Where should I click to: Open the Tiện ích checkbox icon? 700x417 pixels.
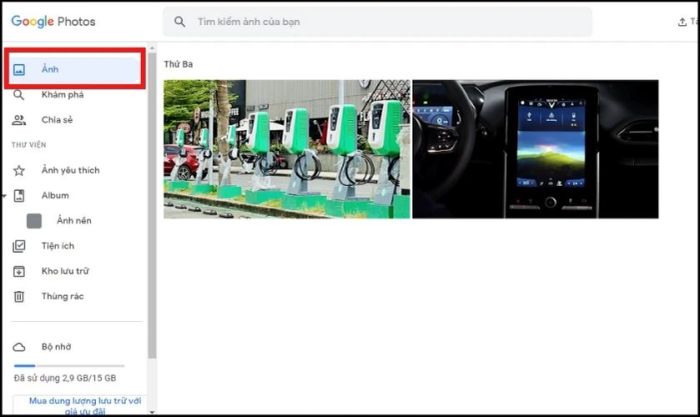pyautogui.click(x=19, y=246)
